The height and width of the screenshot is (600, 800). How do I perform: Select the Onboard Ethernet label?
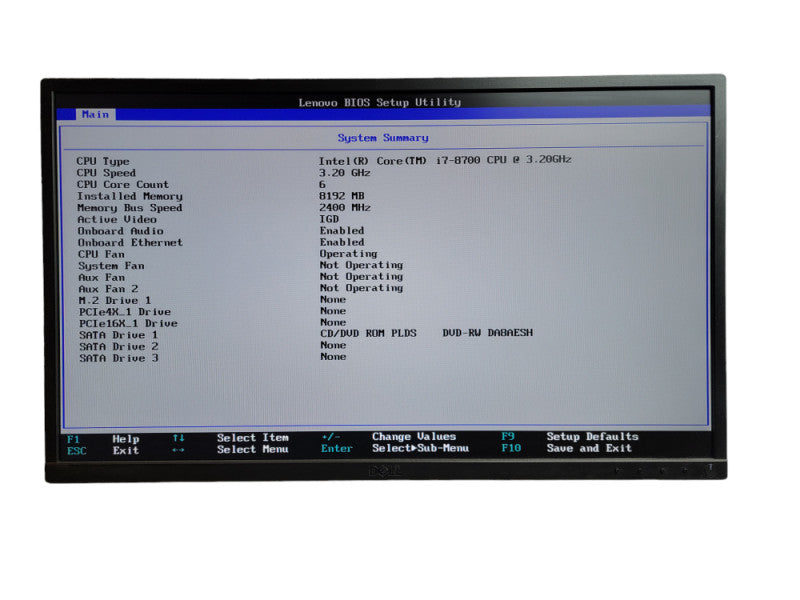tap(130, 243)
